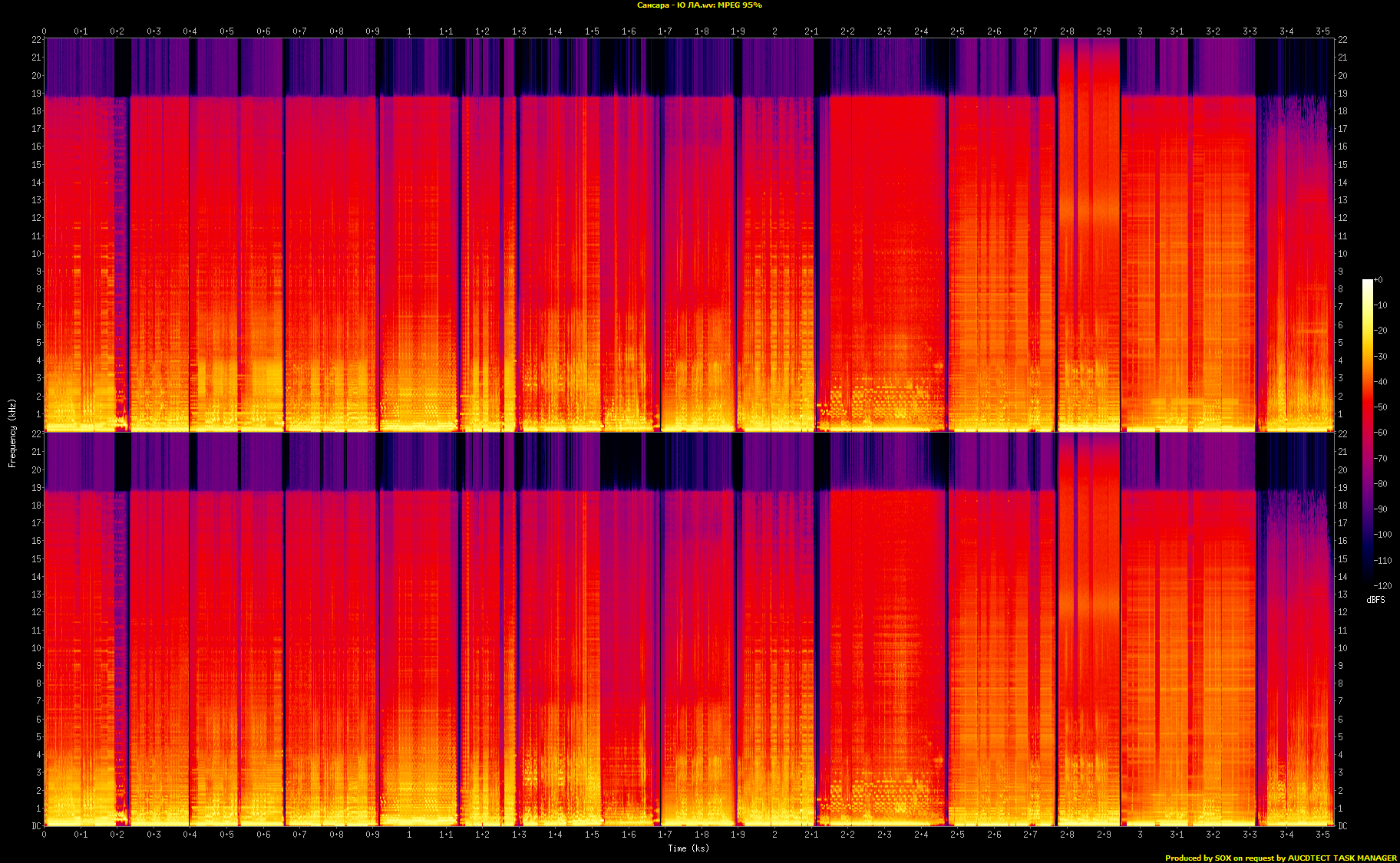1400x863 pixels.
Task: Click the '2·5' tick on top time axis
Action: [957, 31]
